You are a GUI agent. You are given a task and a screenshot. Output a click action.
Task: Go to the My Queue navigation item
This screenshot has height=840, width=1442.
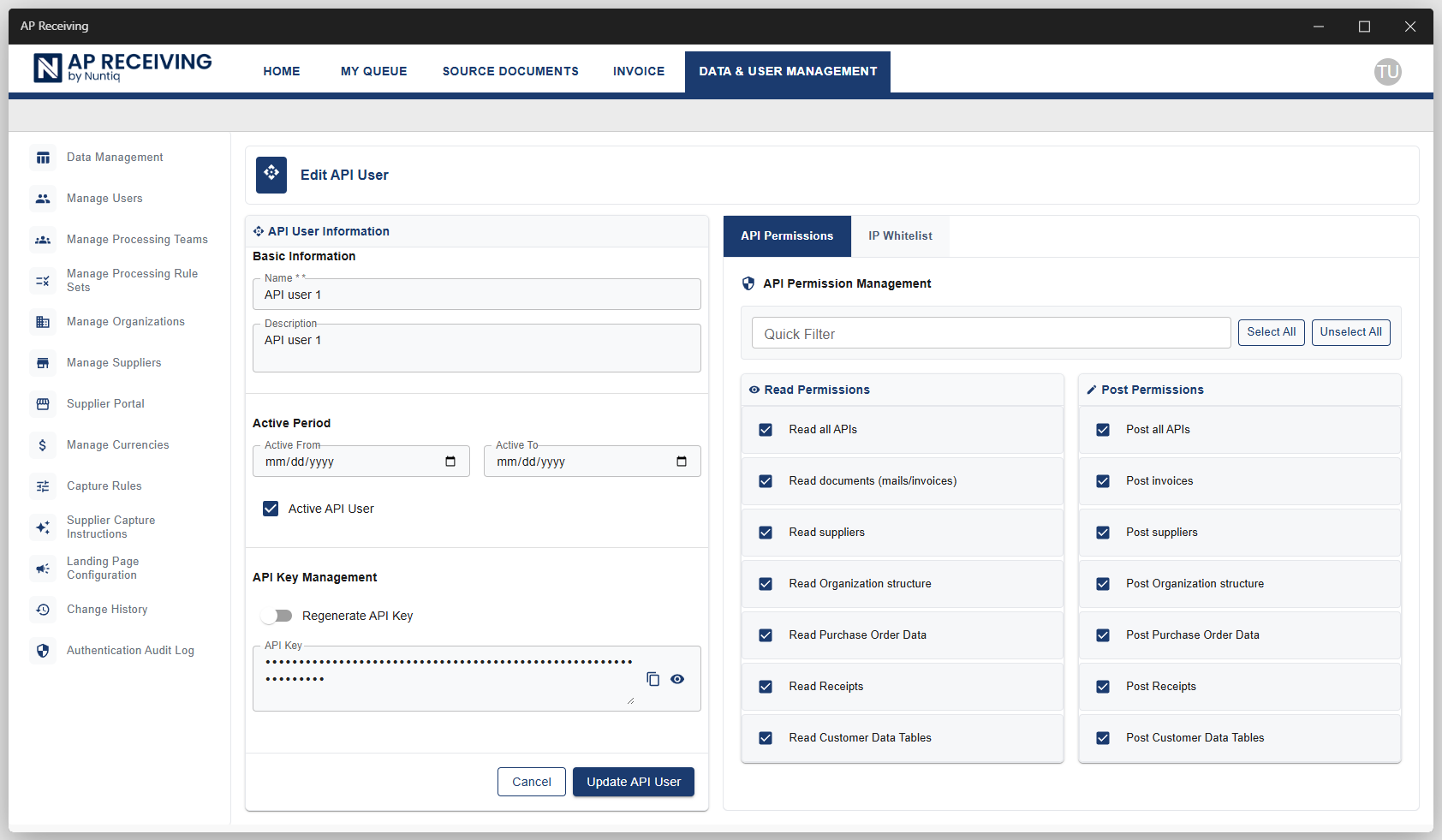[x=373, y=71]
